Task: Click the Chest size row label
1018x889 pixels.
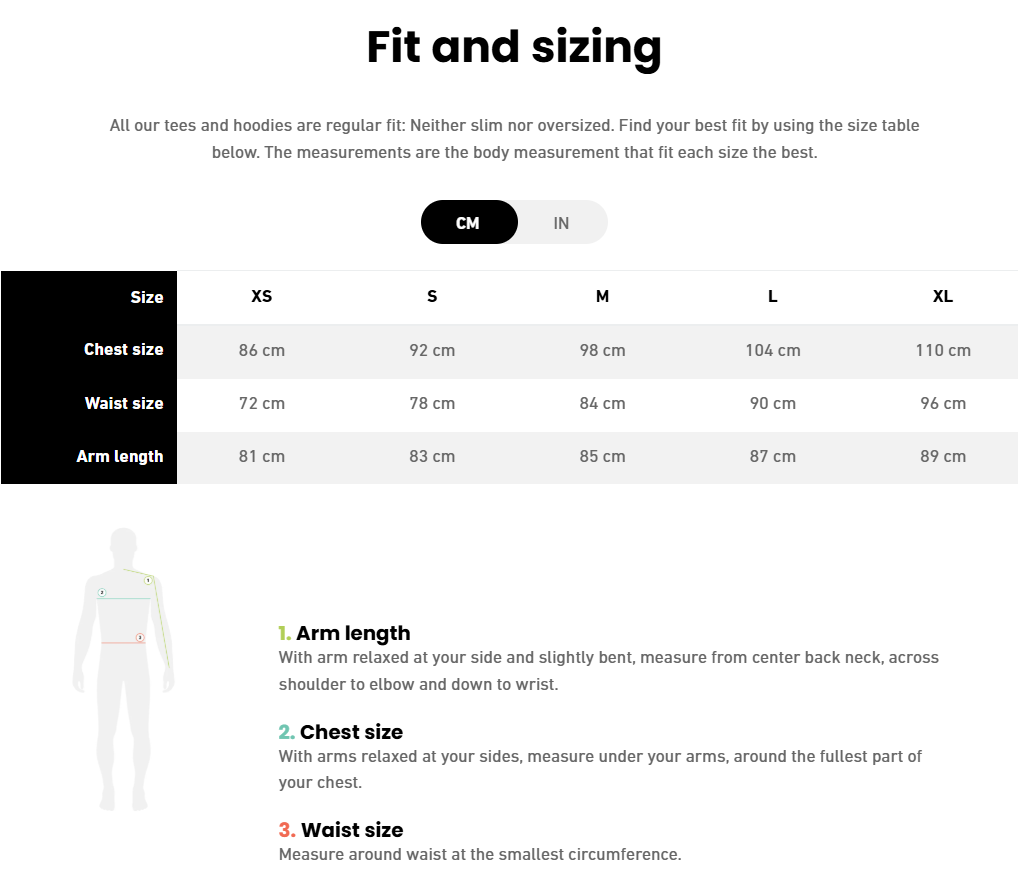Action: (123, 349)
